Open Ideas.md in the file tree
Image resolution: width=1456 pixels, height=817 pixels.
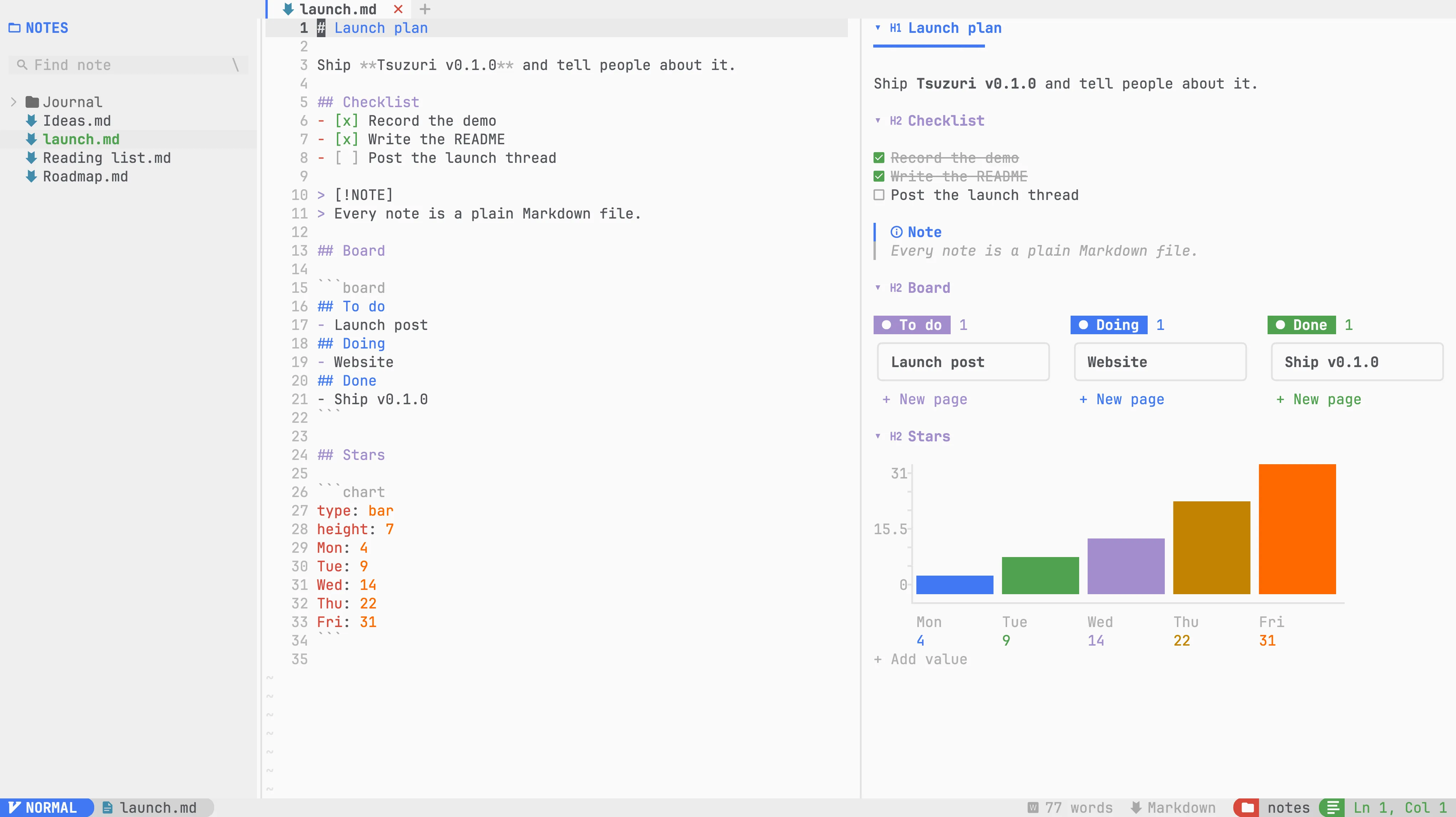coord(77,120)
